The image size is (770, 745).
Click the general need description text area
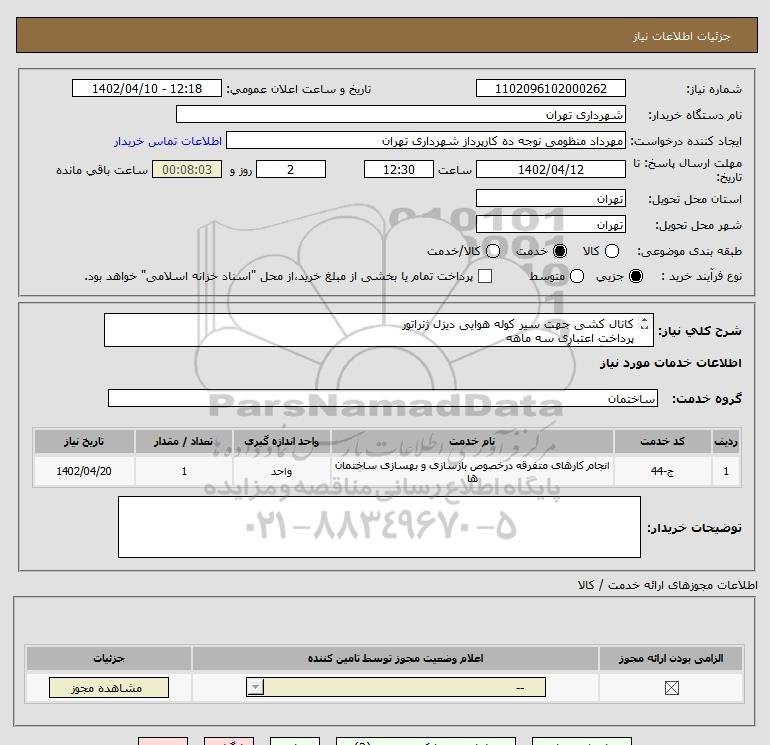coord(379,330)
